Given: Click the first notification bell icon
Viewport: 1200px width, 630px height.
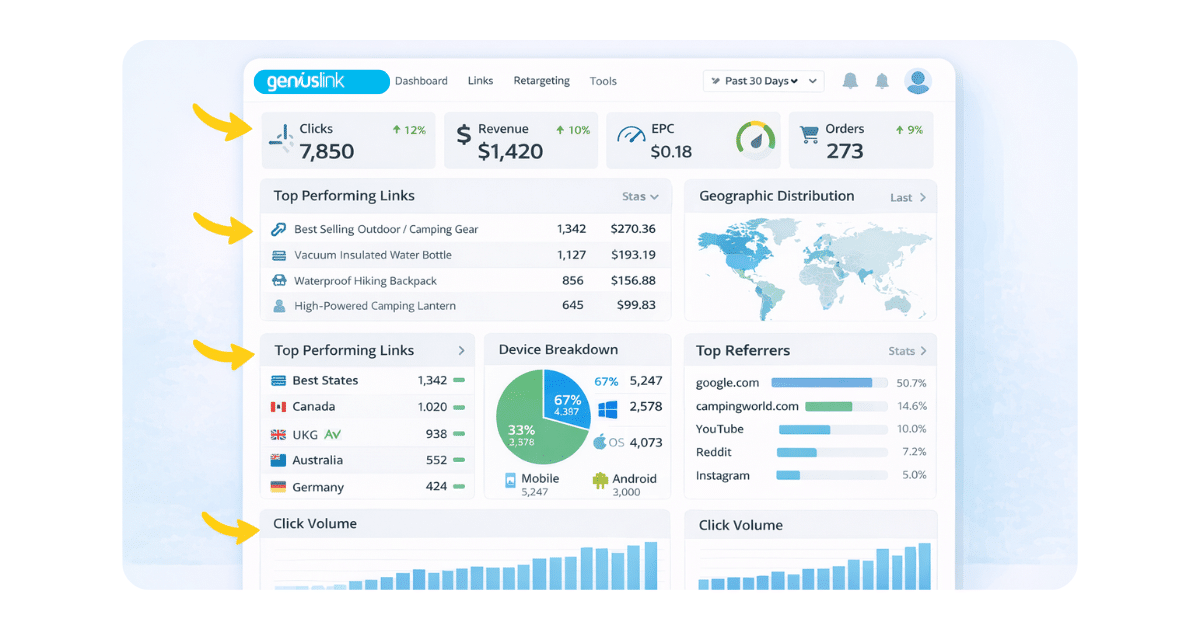Looking at the screenshot, I should pos(850,81).
